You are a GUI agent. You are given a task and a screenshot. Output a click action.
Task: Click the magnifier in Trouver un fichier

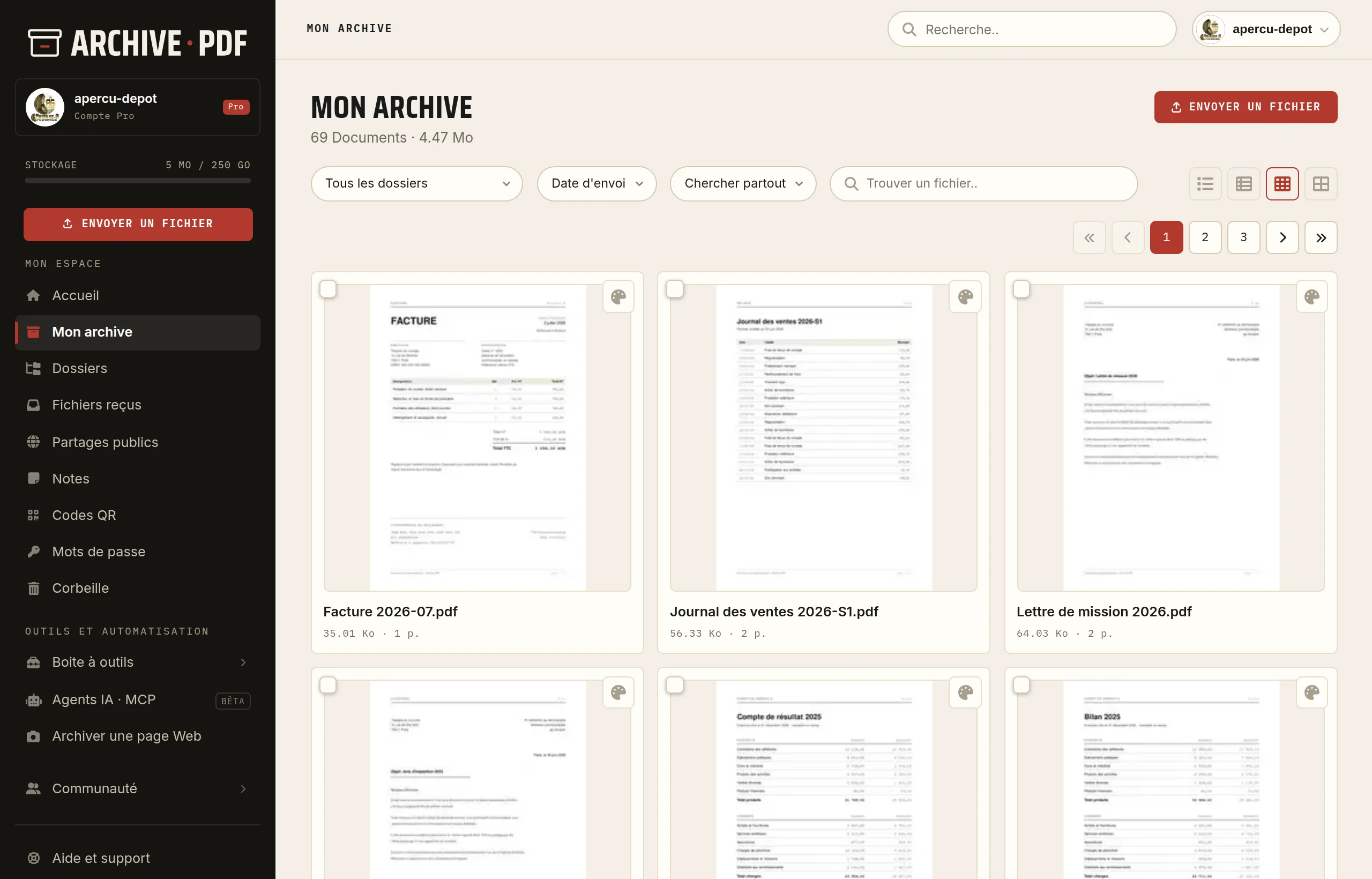click(851, 183)
